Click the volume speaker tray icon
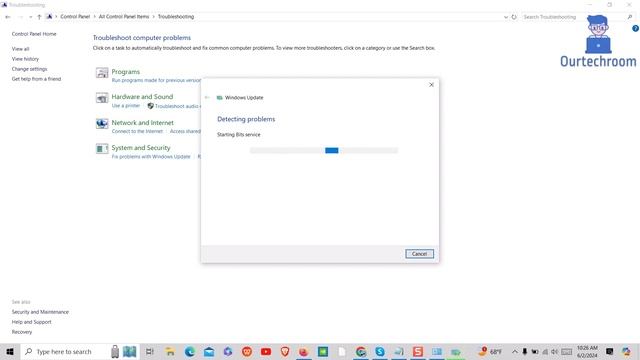The height and width of the screenshot is (360, 640). click(x=554, y=351)
